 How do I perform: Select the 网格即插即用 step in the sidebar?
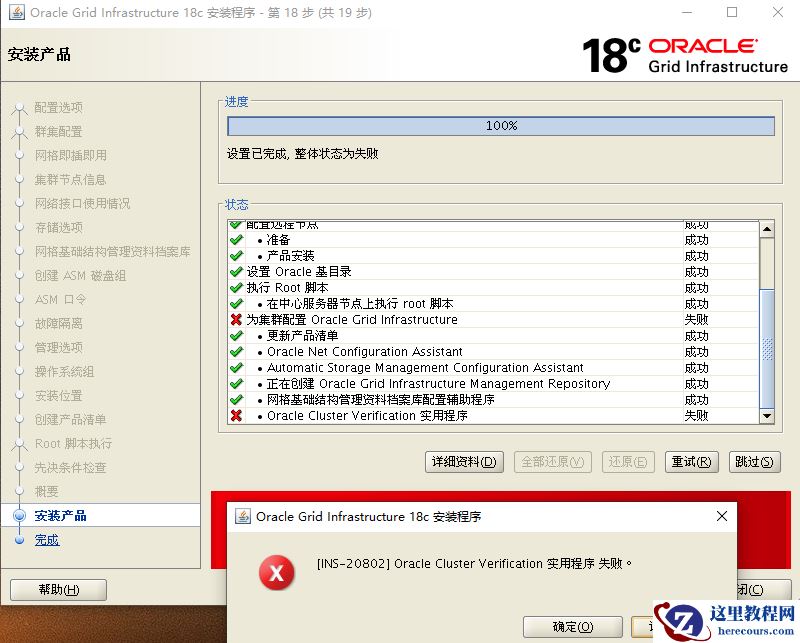pos(70,155)
